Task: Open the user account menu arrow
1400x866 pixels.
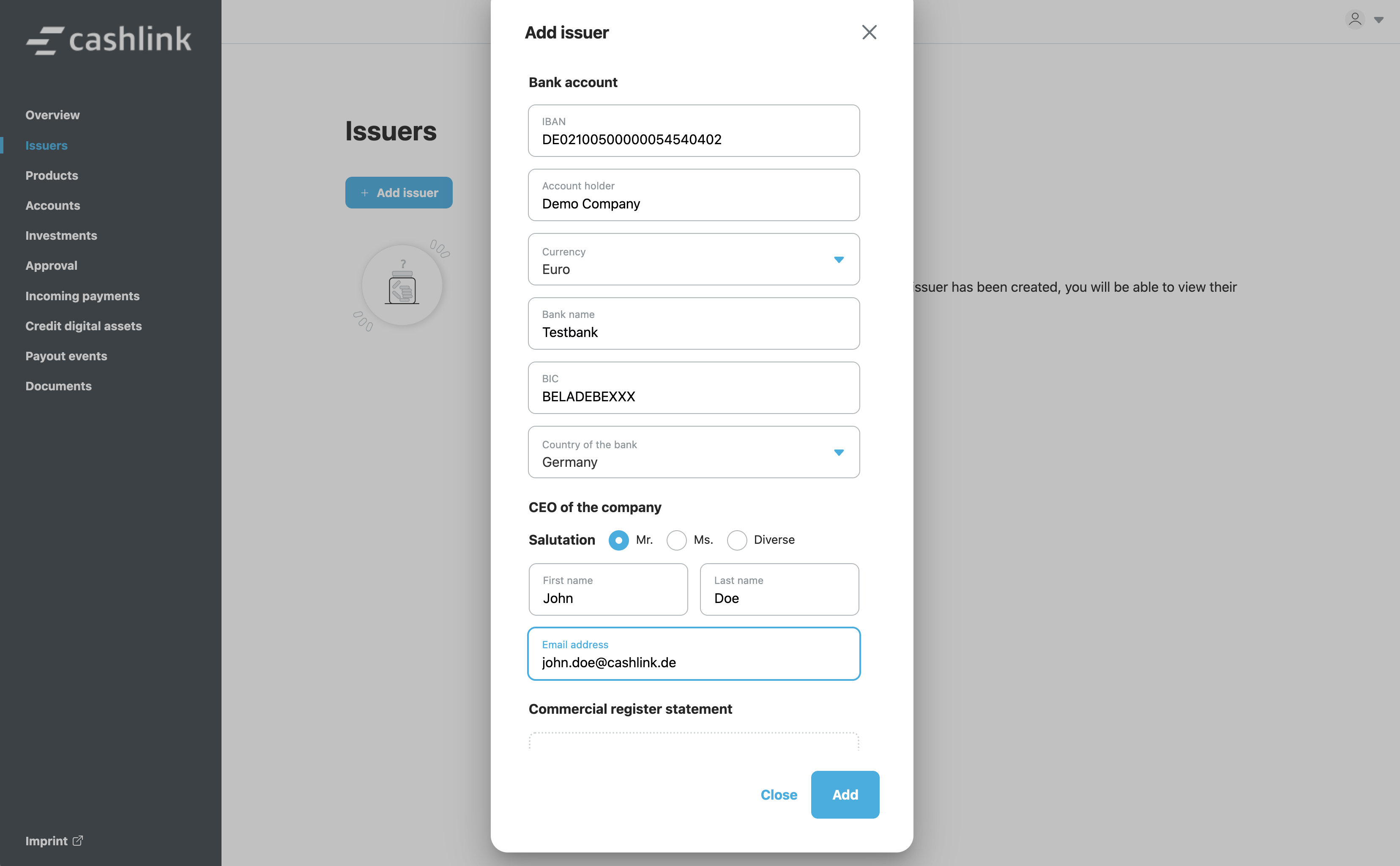Action: [1379, 20]
